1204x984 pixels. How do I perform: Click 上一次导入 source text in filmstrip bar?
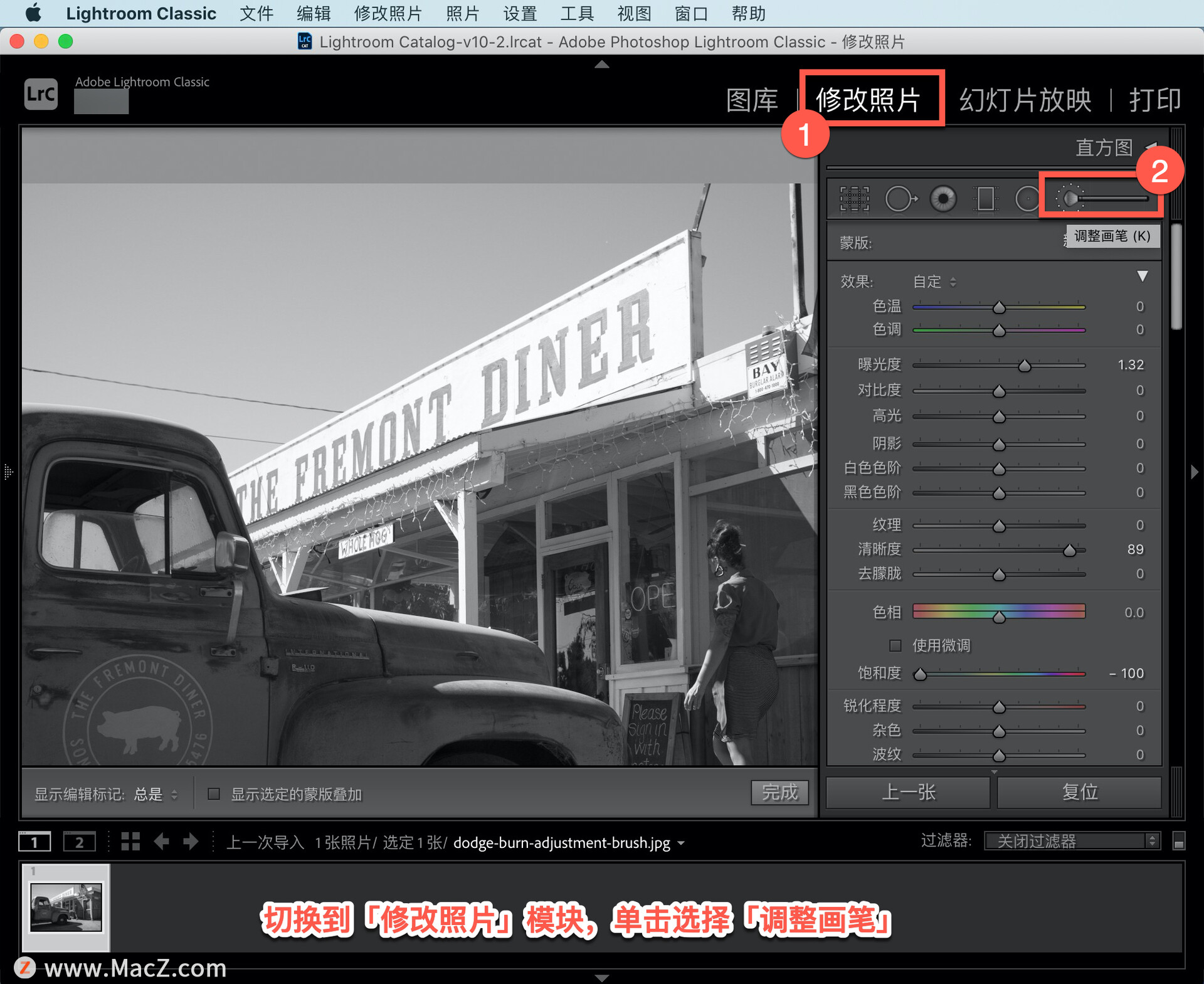tap(265, 842)
